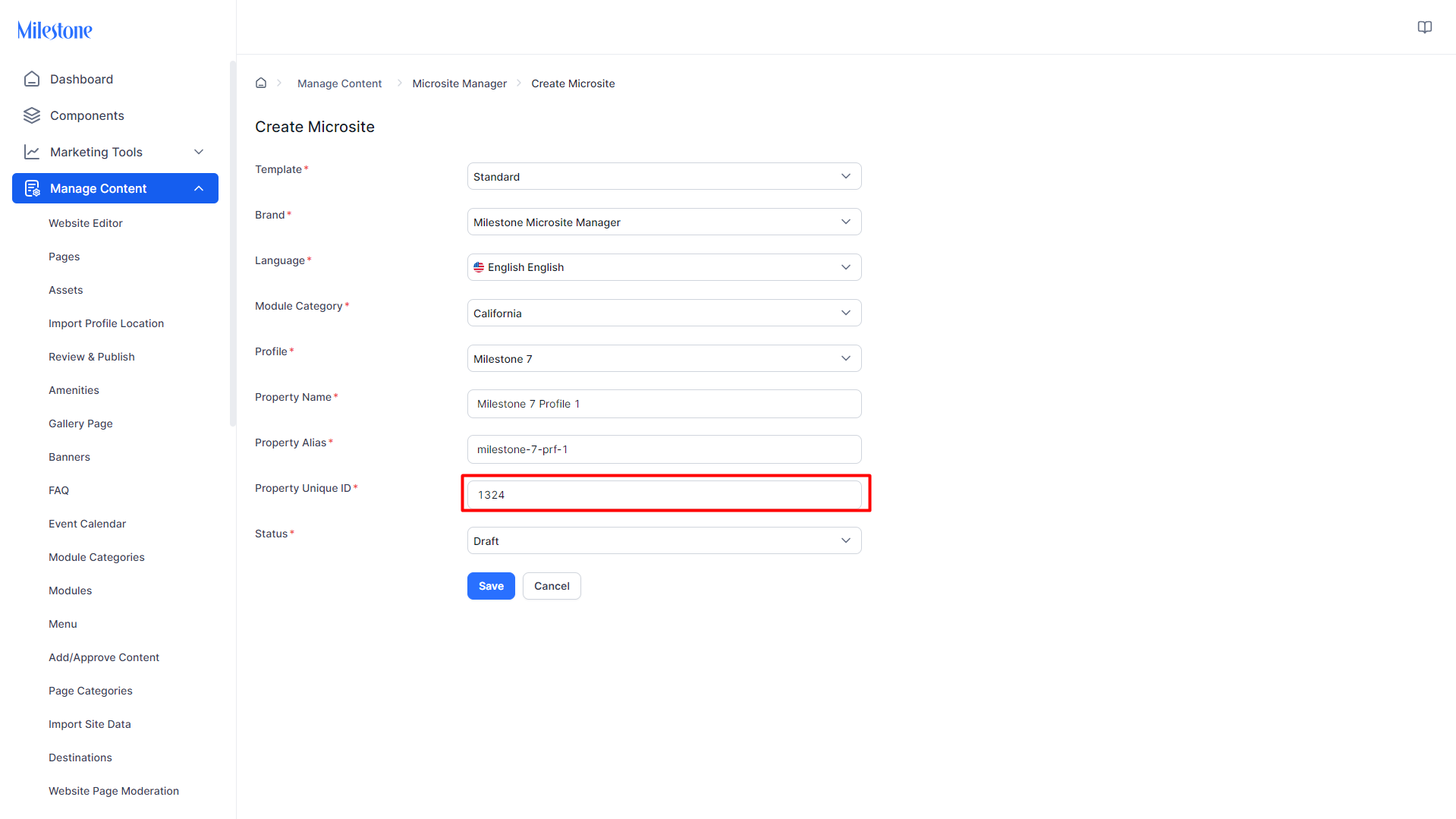
Task: Click the Microsite Manager breadcrumb link
Action: pyautogui.click(x=459, y=83)
